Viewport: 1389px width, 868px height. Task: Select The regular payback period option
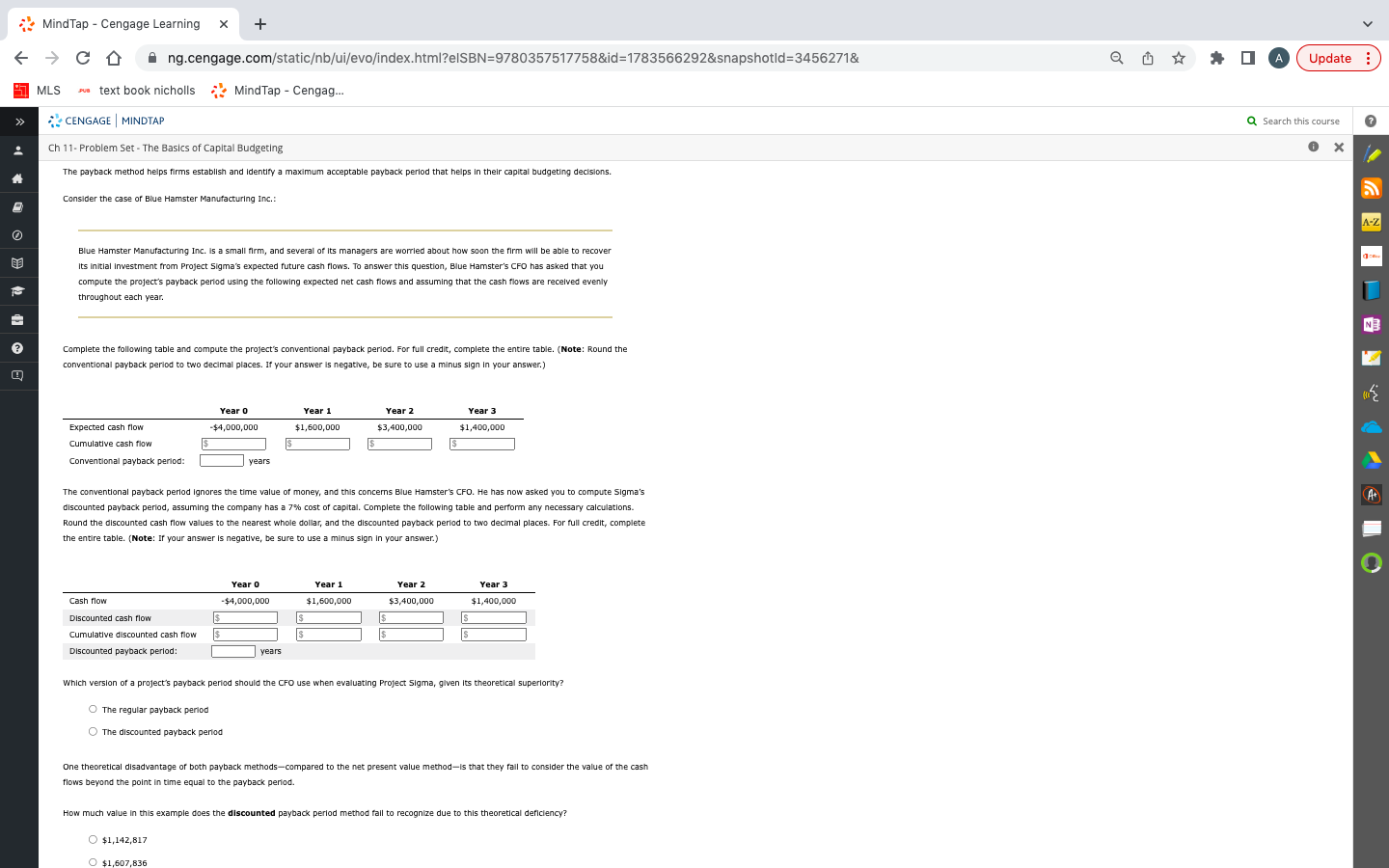pyautogui.click(x=93, y=710)
